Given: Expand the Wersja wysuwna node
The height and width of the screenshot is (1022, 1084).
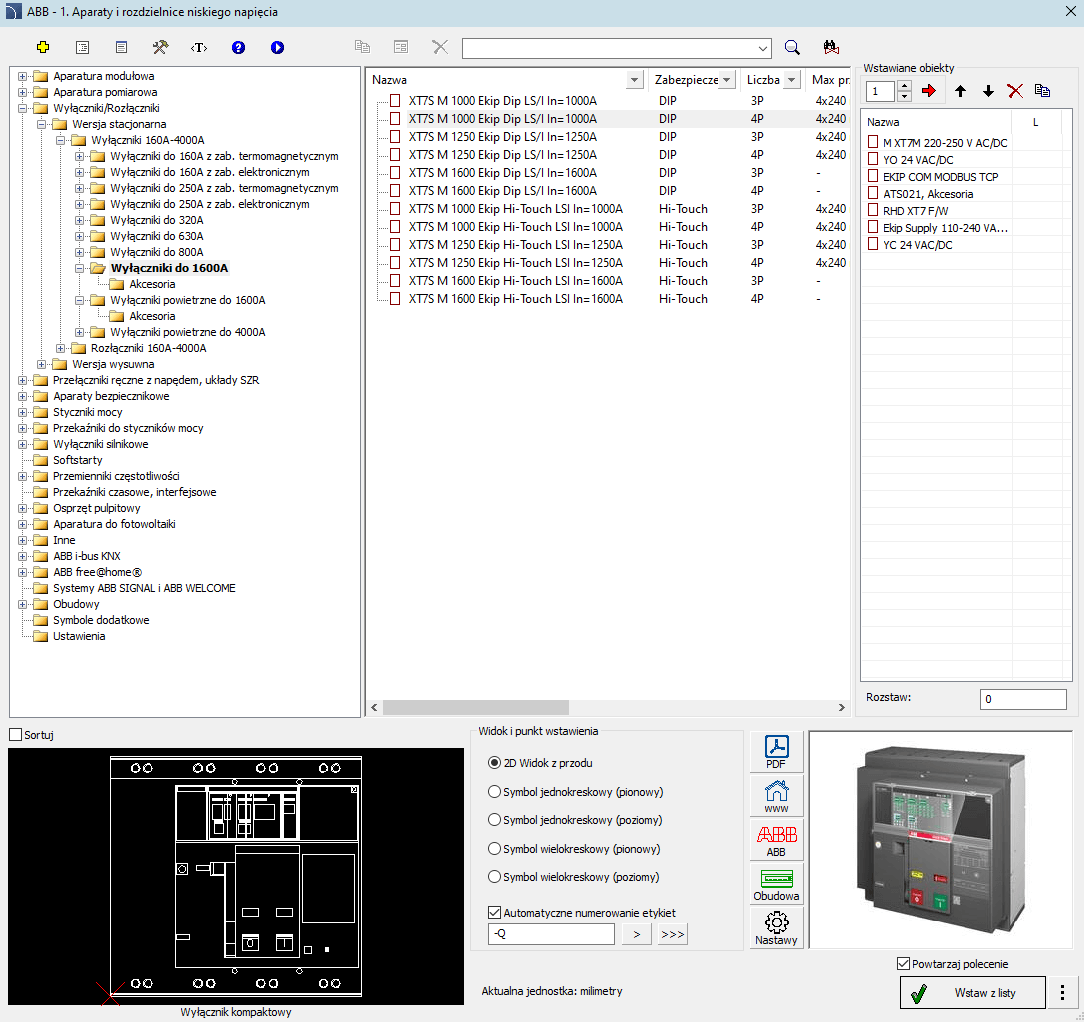Looking at the screenshot, I should [x=41, y=364].
